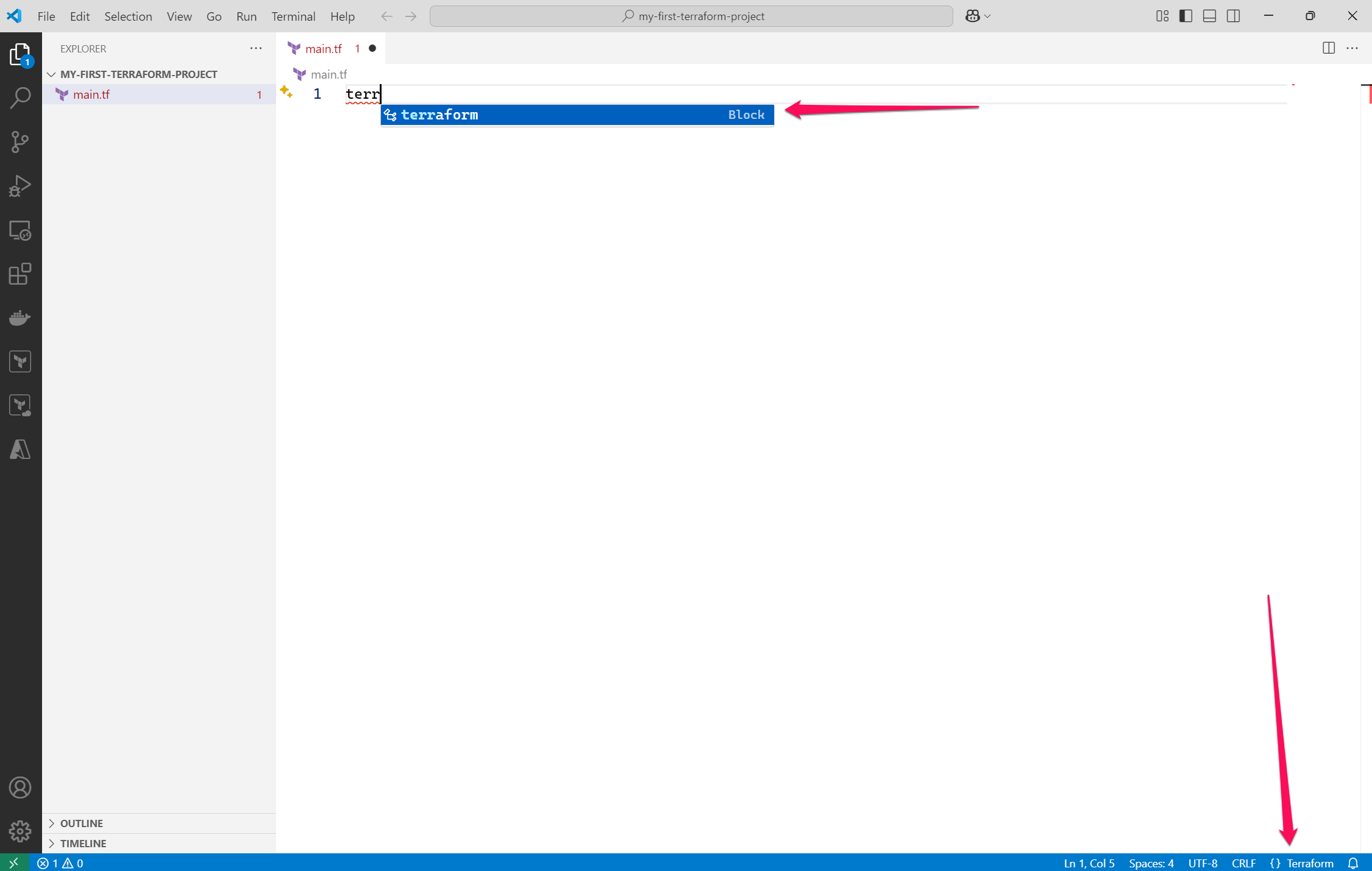The width and height of the screenshot is (1372, 871).
Task: Open the Search view
Action: [20, 98]
